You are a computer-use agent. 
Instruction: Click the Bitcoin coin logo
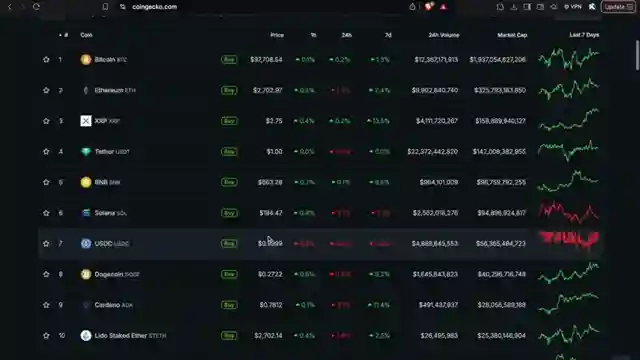click(86, 60)
